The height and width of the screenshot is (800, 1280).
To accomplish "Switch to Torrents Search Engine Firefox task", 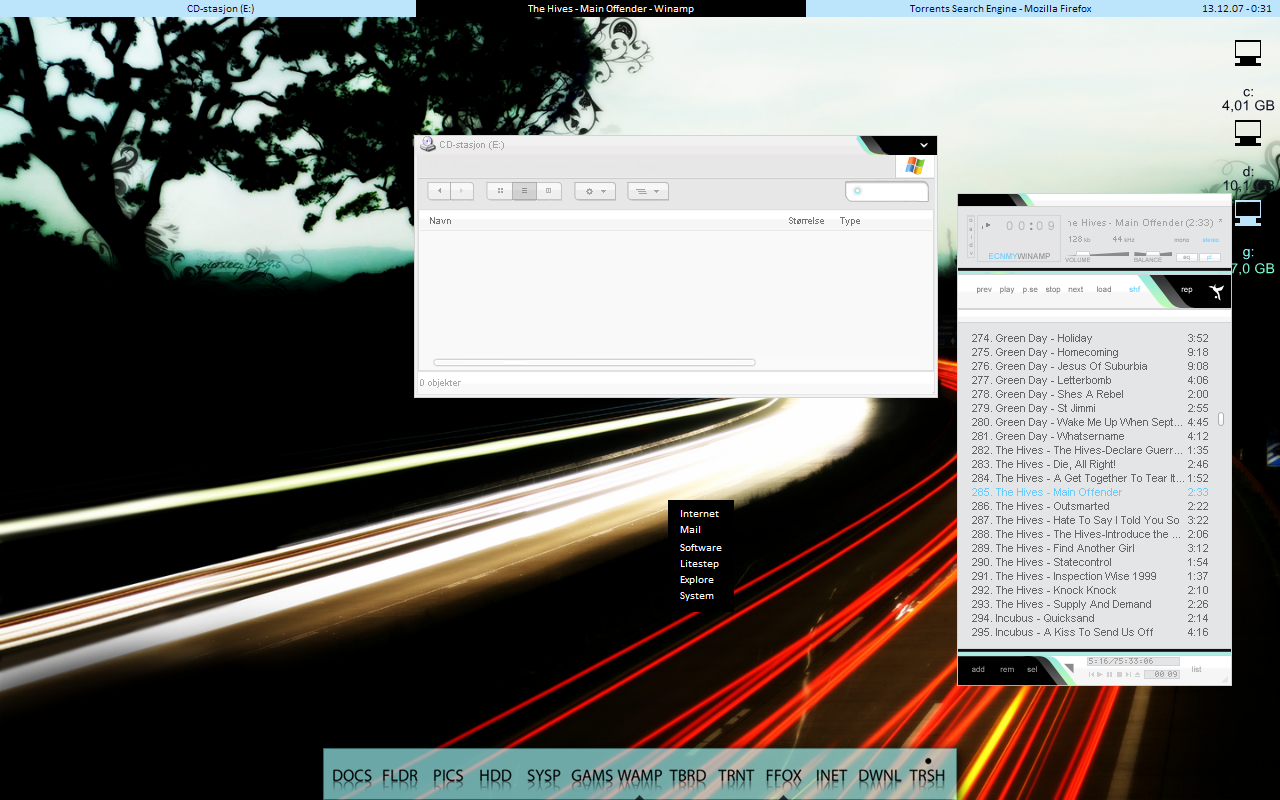I will tap(1000, 8).
